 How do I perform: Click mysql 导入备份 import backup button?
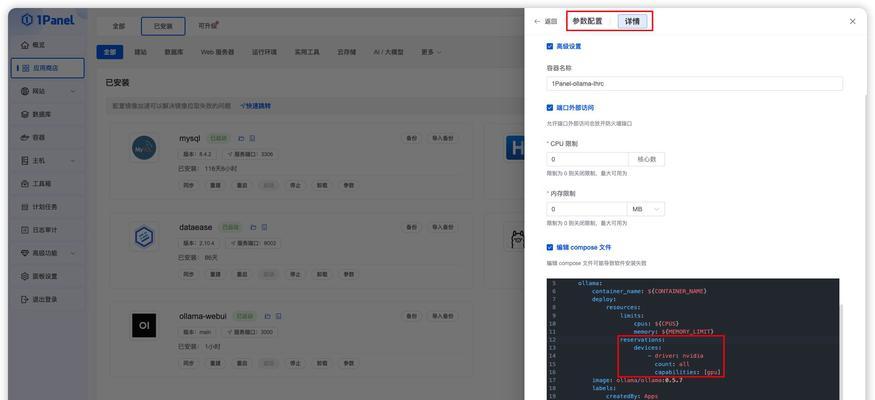443,138
